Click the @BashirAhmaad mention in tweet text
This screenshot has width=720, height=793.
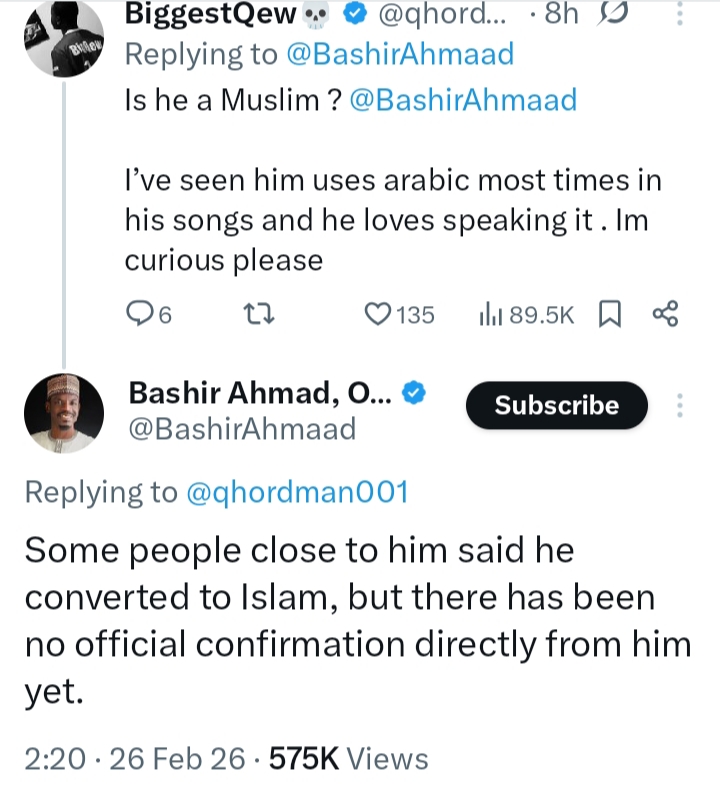point(463,101)
